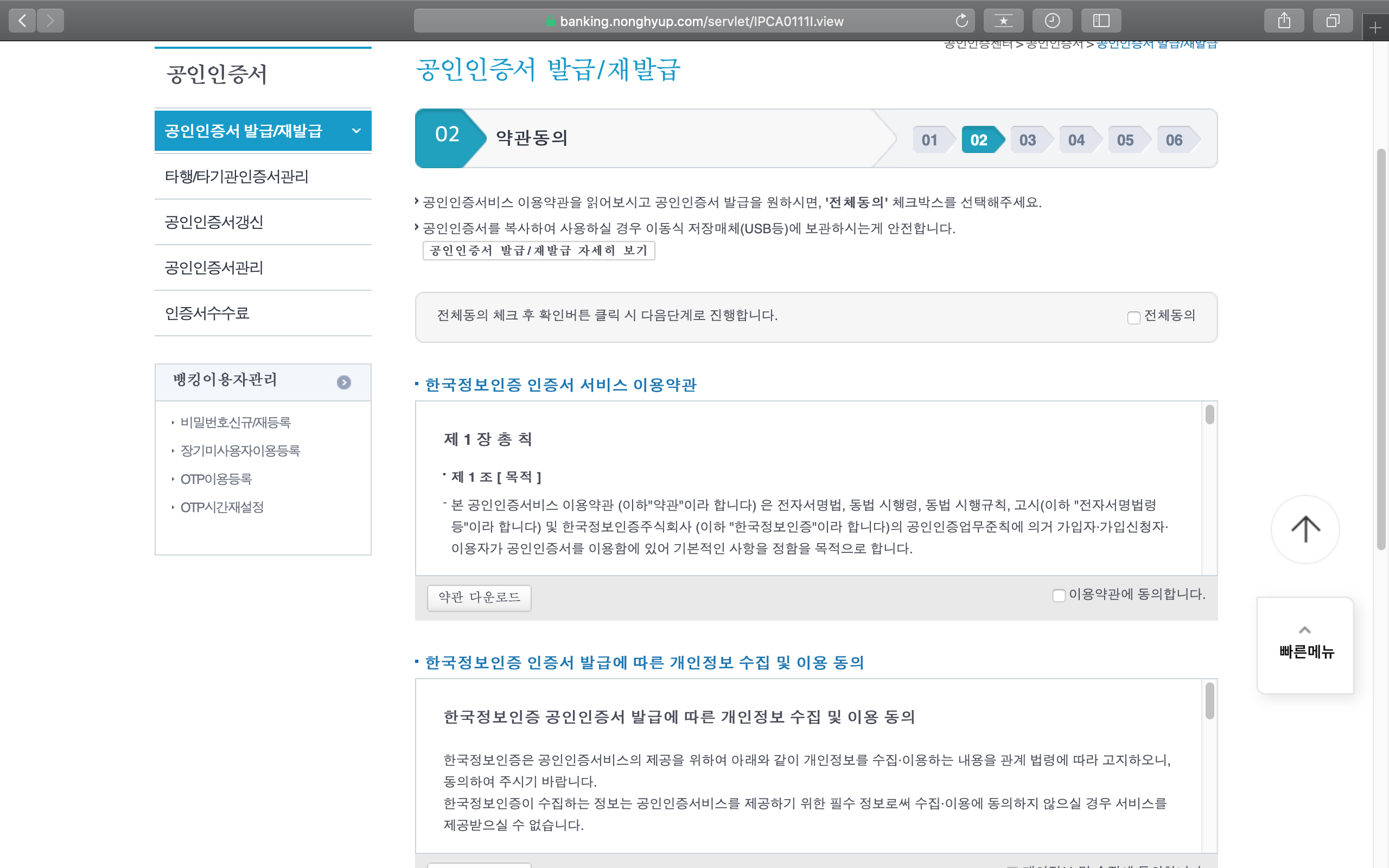This screenshot has height=868, width=1389.
Task: Click 공인인증서 발급/재발급 자세히 보기 button
Action: [x=538, y=251]
